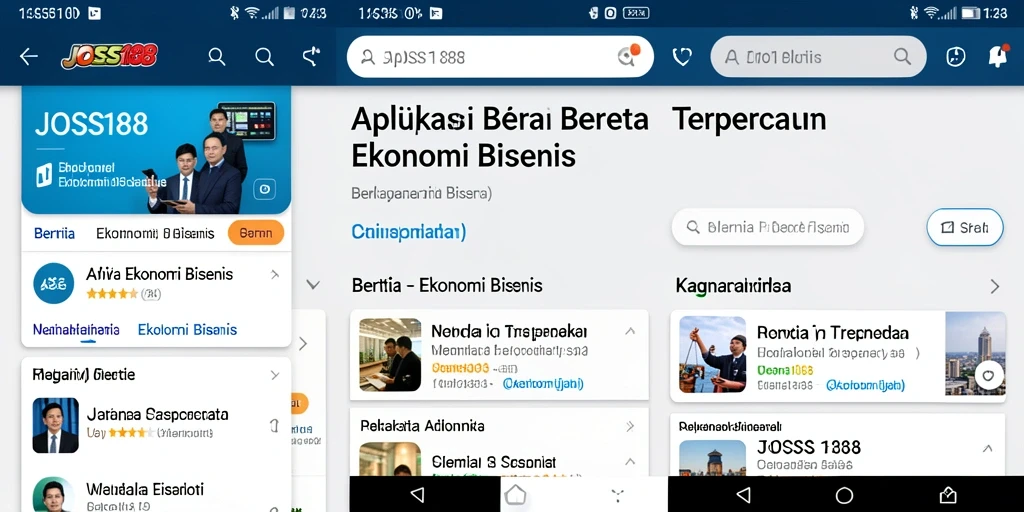Select the Ekolomi Bisenis link tab
1024x512 pixels.
187,330
